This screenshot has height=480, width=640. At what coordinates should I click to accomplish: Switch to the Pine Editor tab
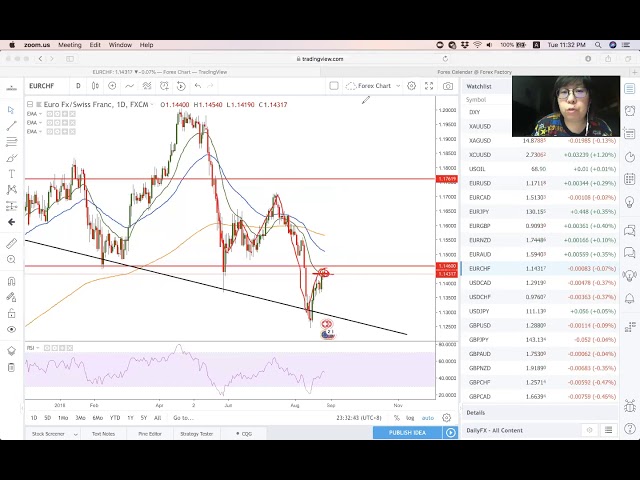click(x=150, y=433)
